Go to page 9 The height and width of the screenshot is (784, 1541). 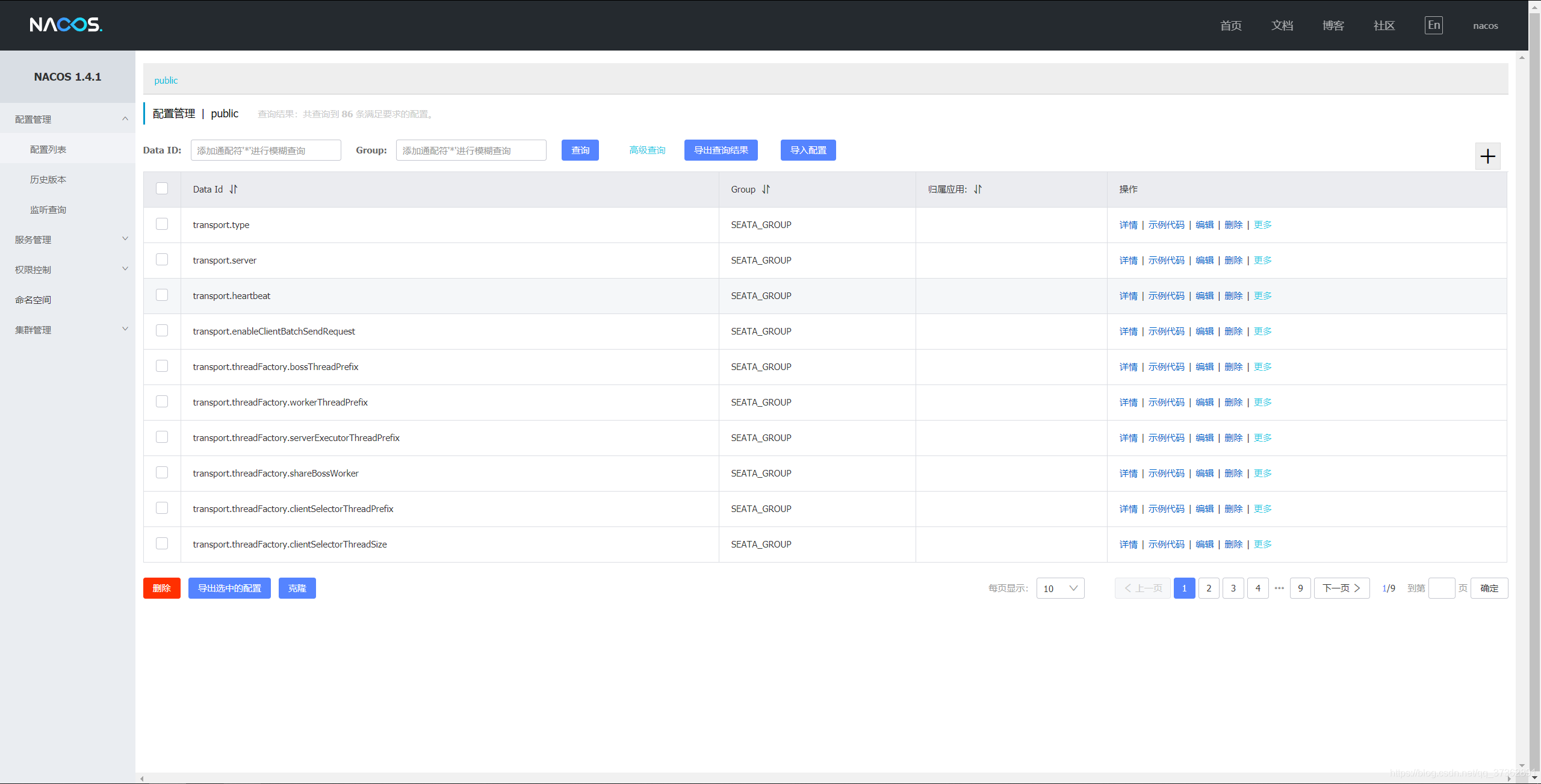click(1300, 588)
